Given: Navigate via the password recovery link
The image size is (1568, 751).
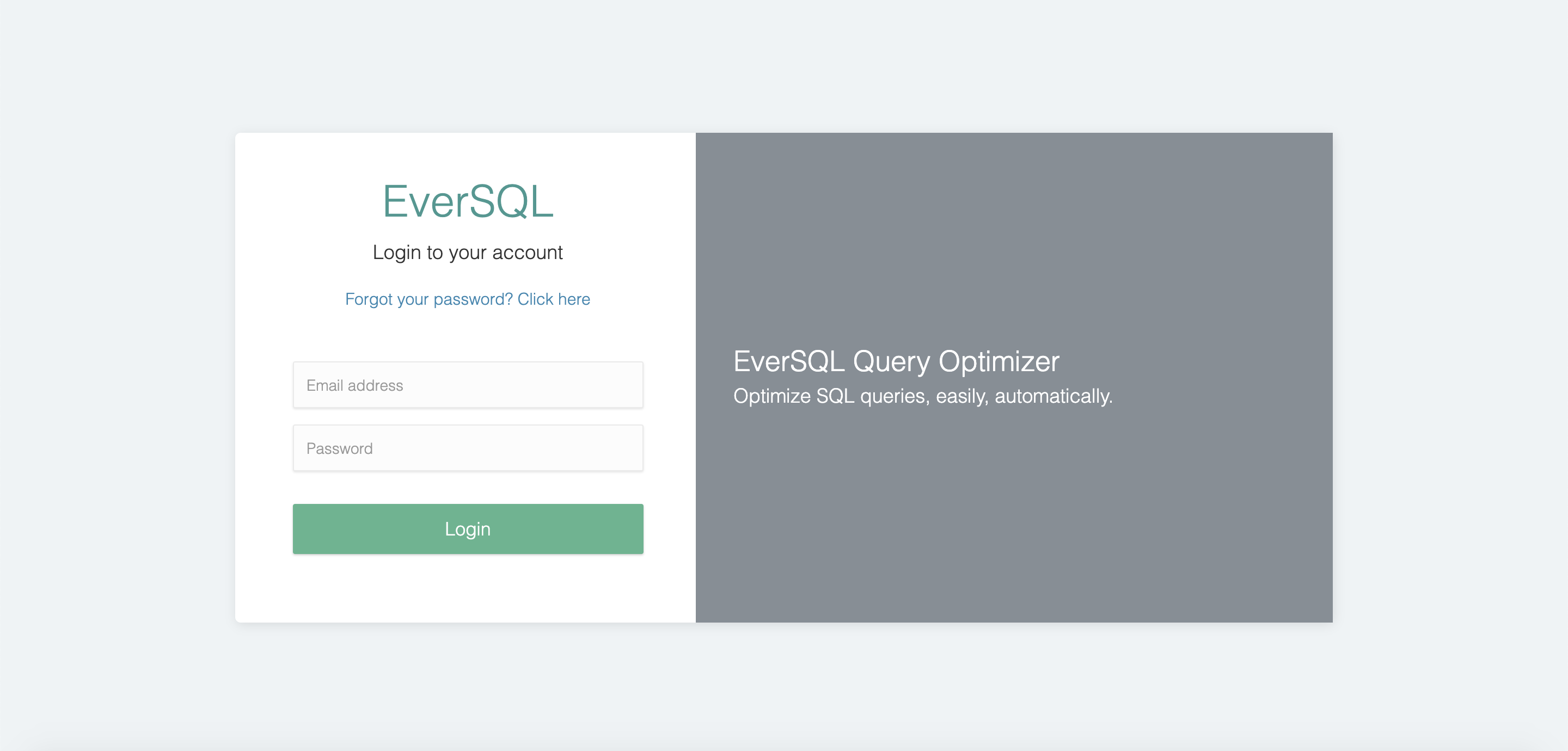Looking at the screenshot, I should [x=468, y=299].
